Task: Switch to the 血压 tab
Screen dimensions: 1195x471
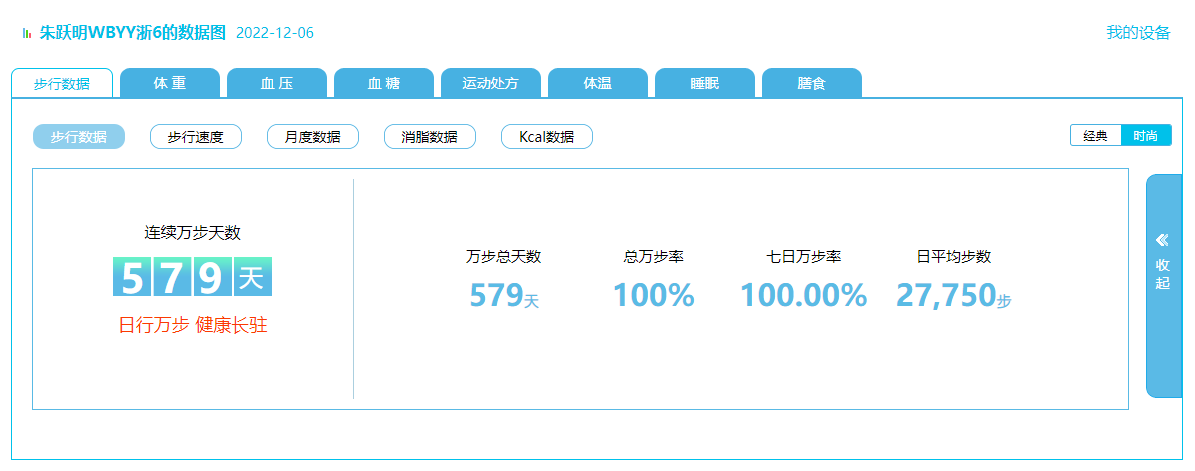Action: pyautogui.click(x=277, y=83)
